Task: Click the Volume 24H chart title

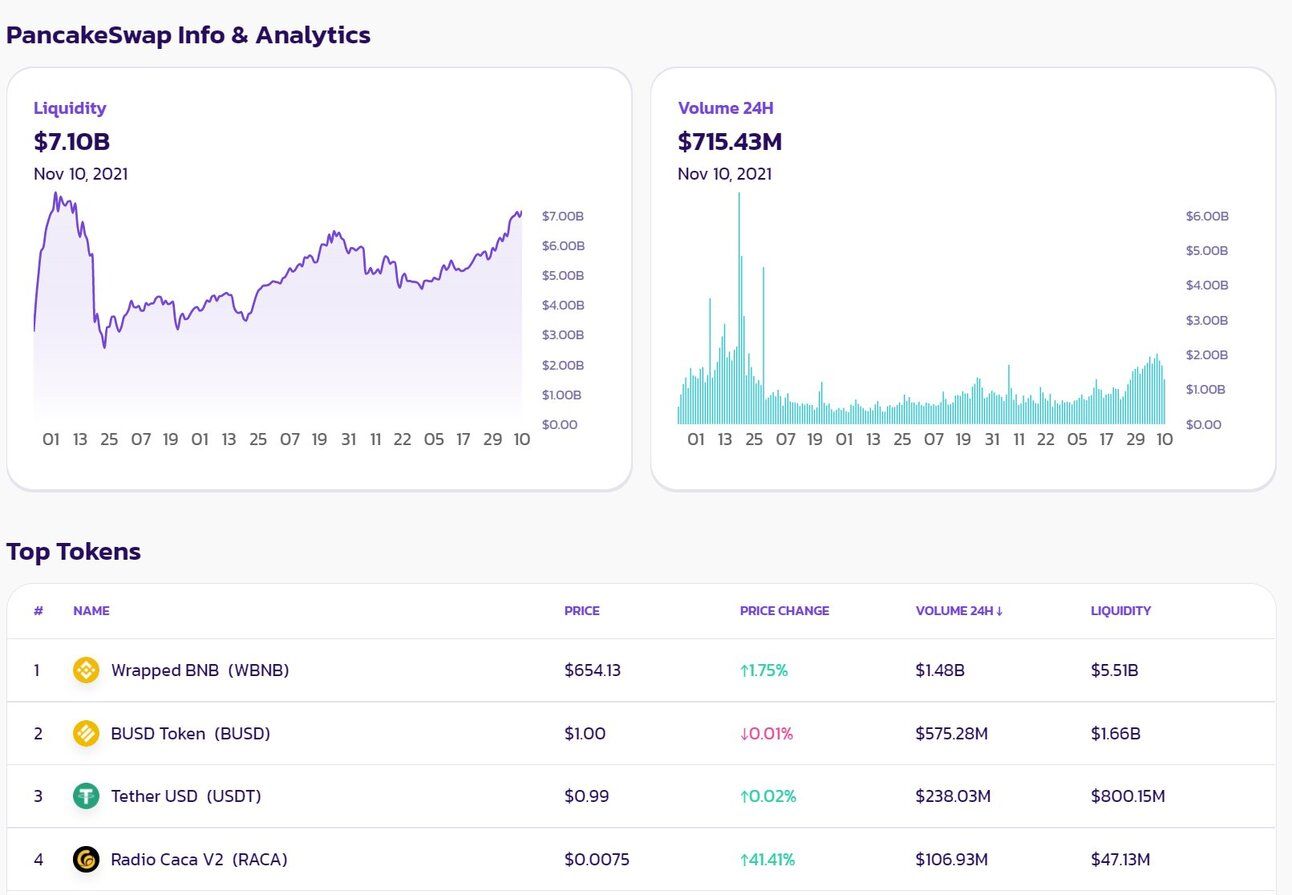Action: coord(726,108)
